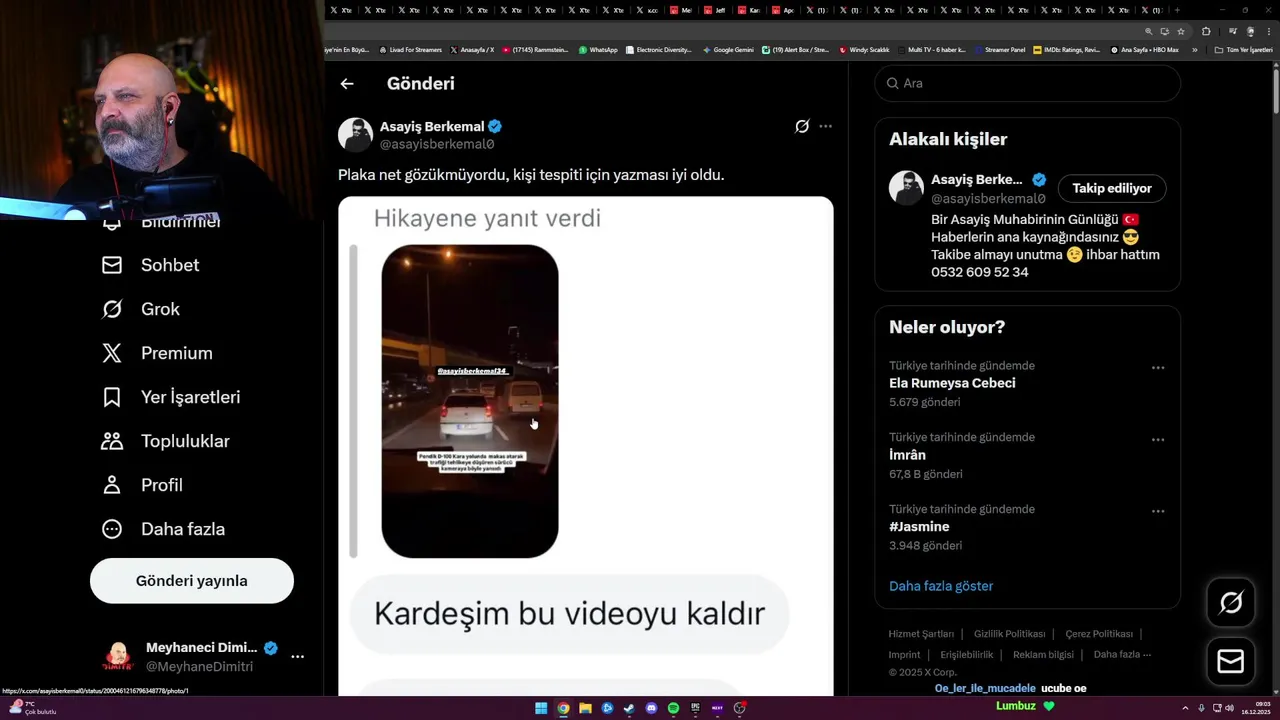The height and width of the screenshot is (720, 1280).
Task: Open taskbar volume control
Action: [1229, 708]
